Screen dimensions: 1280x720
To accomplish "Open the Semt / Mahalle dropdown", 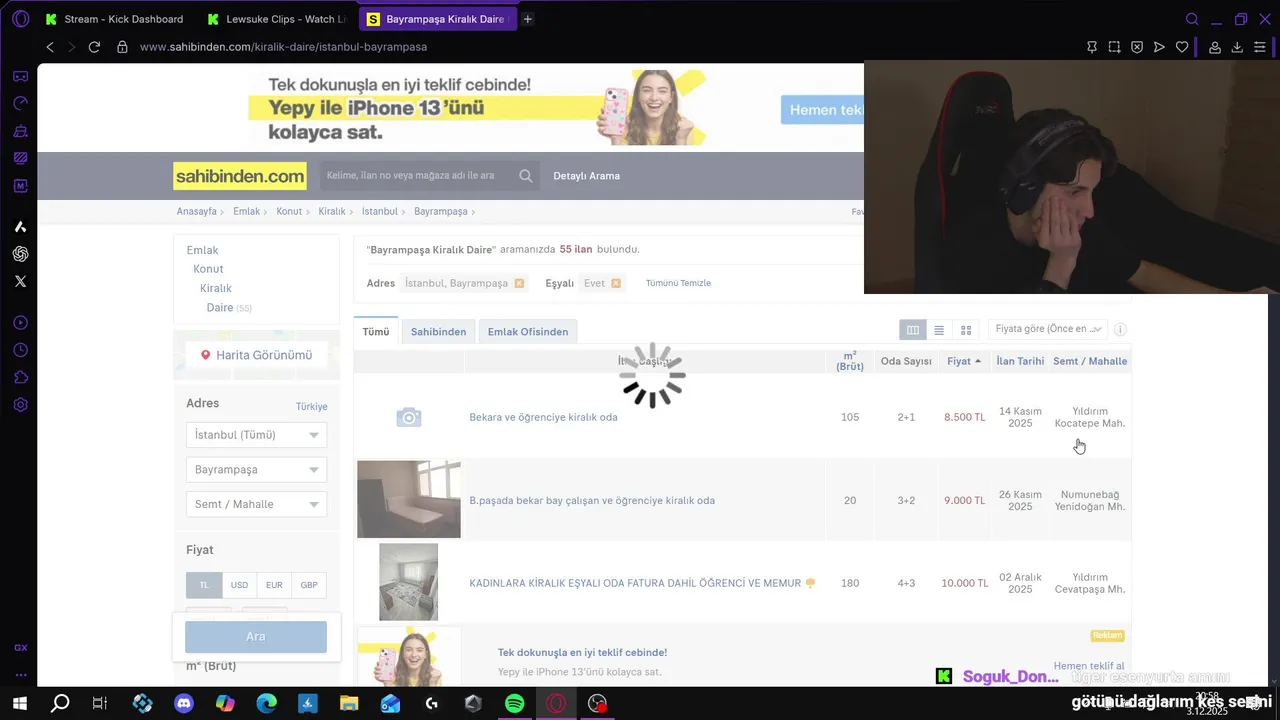I will 256,504.
